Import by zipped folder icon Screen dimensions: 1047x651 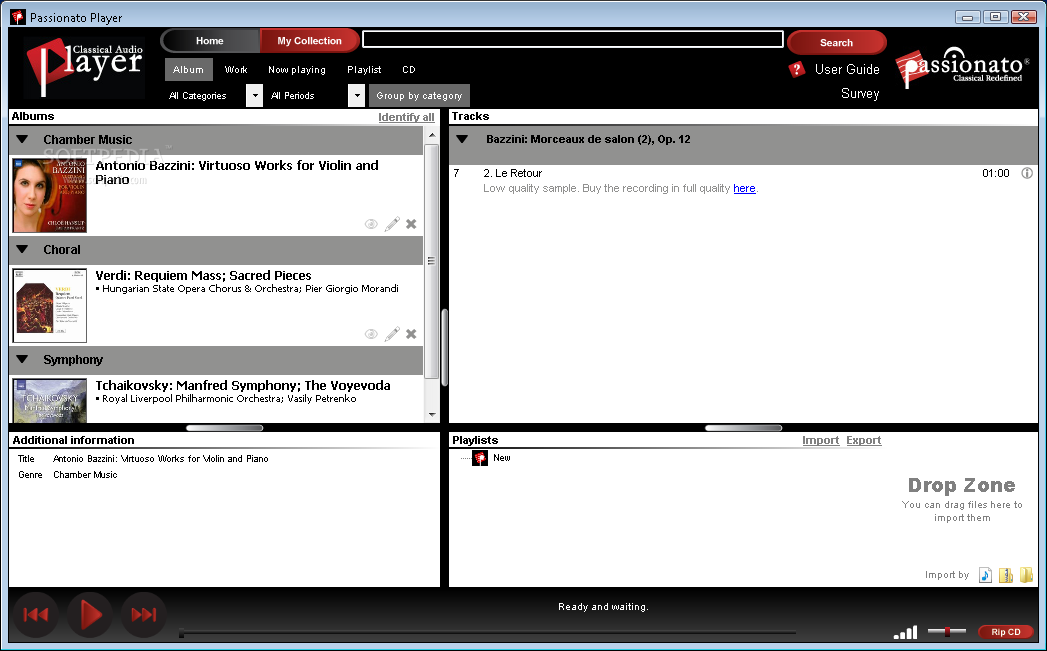(1006, 575)
